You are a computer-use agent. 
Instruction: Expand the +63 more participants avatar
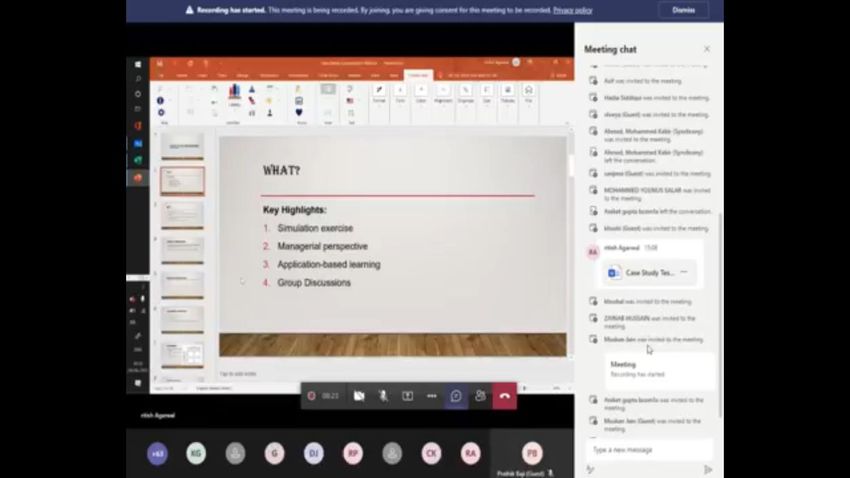157,453
